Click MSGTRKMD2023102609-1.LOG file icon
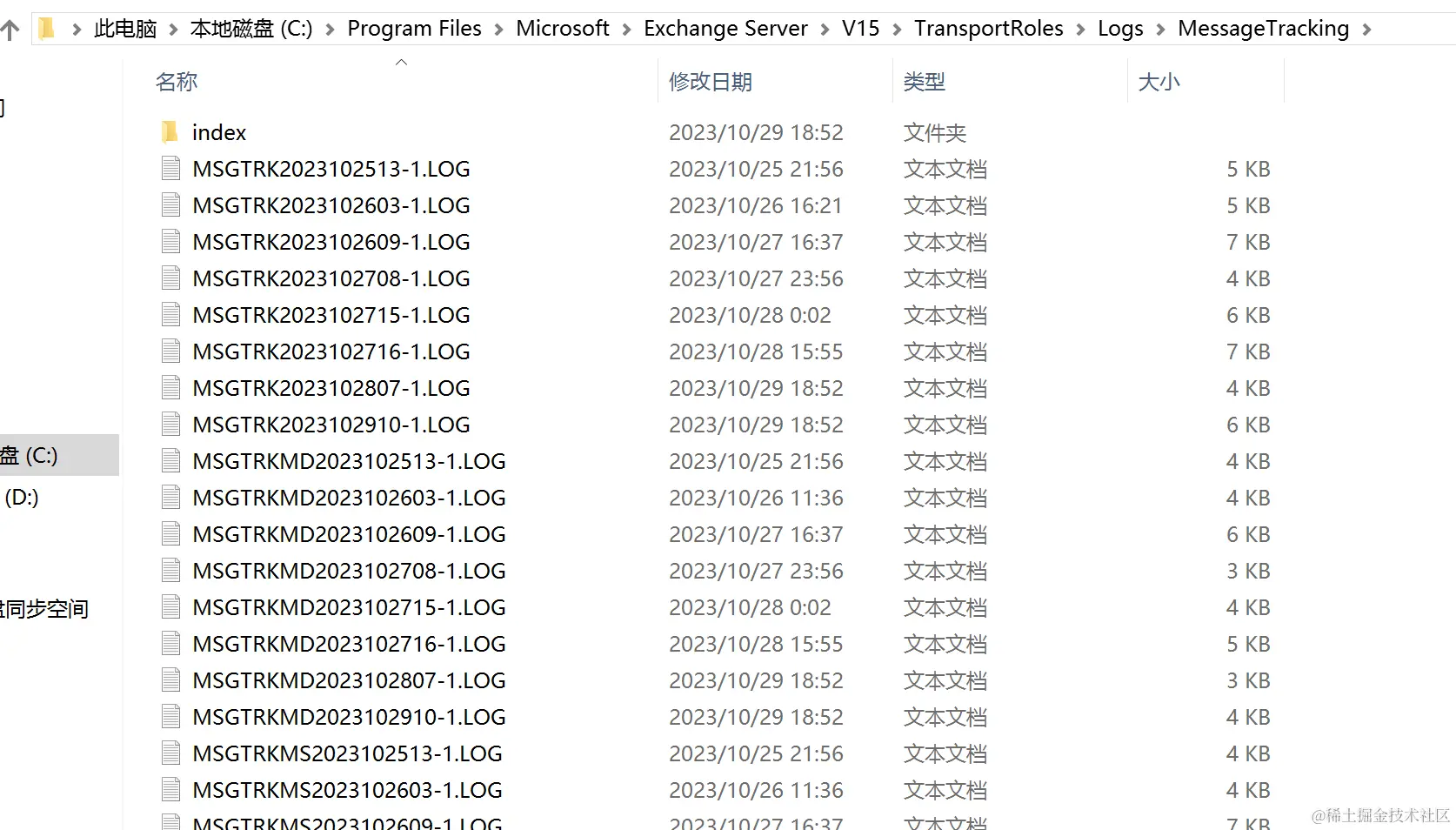The width and height of the screenshot is (1456, 830). pos(171,534)
